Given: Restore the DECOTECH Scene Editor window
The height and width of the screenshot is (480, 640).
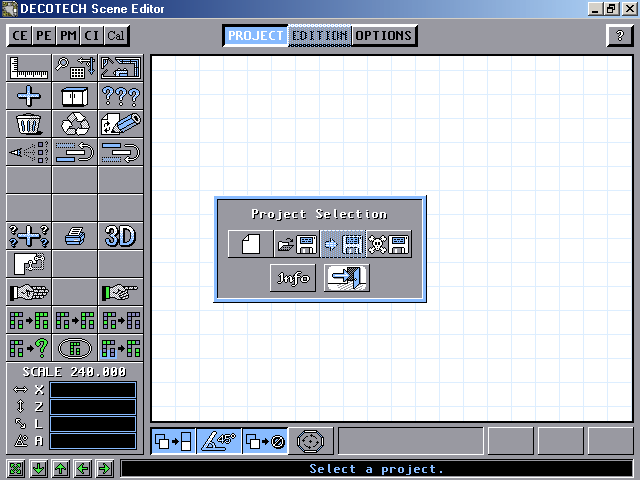Looking at the screenshot, I should 611,9.
